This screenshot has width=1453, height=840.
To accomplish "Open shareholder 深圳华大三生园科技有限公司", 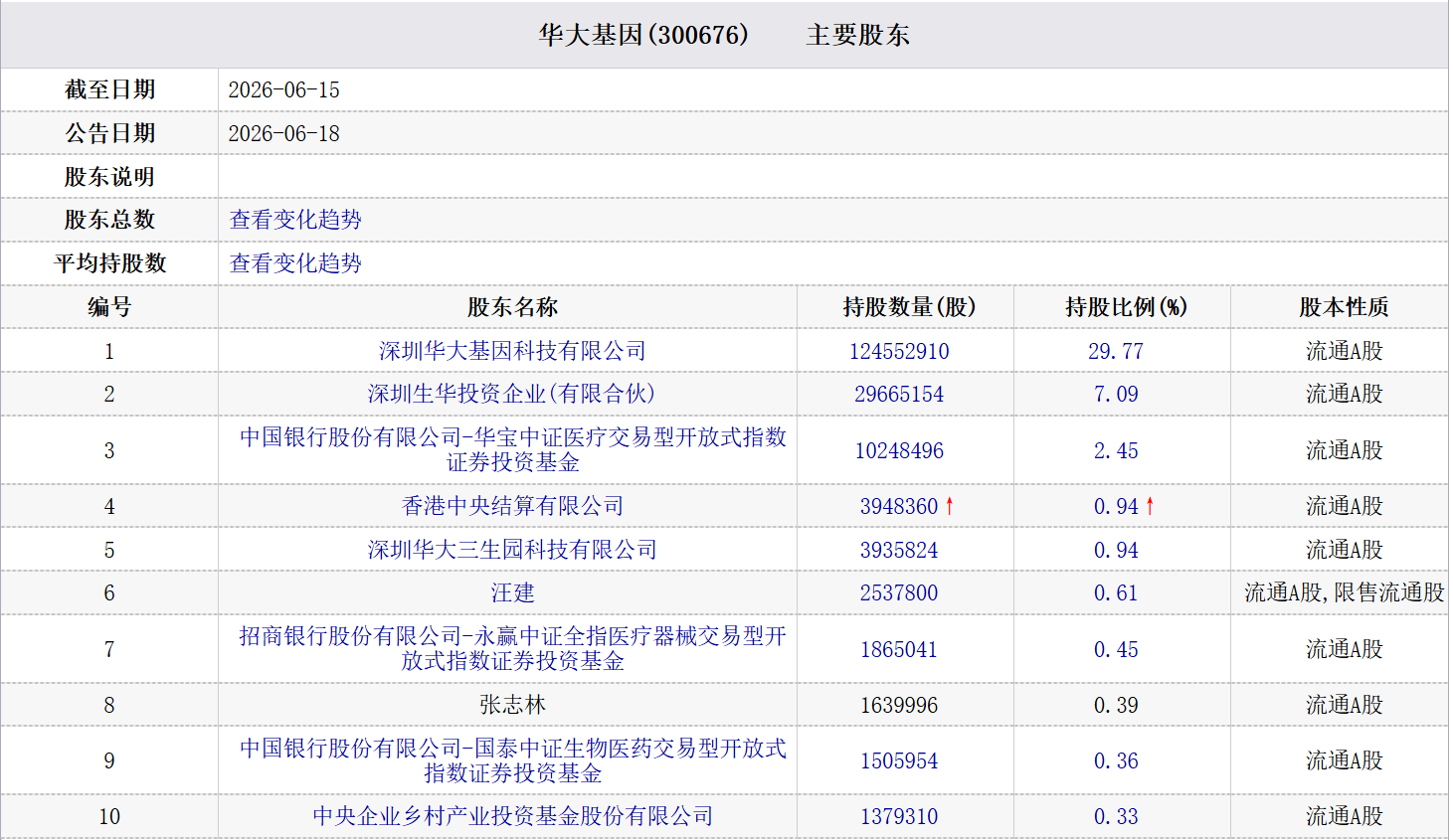I will click(512, 550).
